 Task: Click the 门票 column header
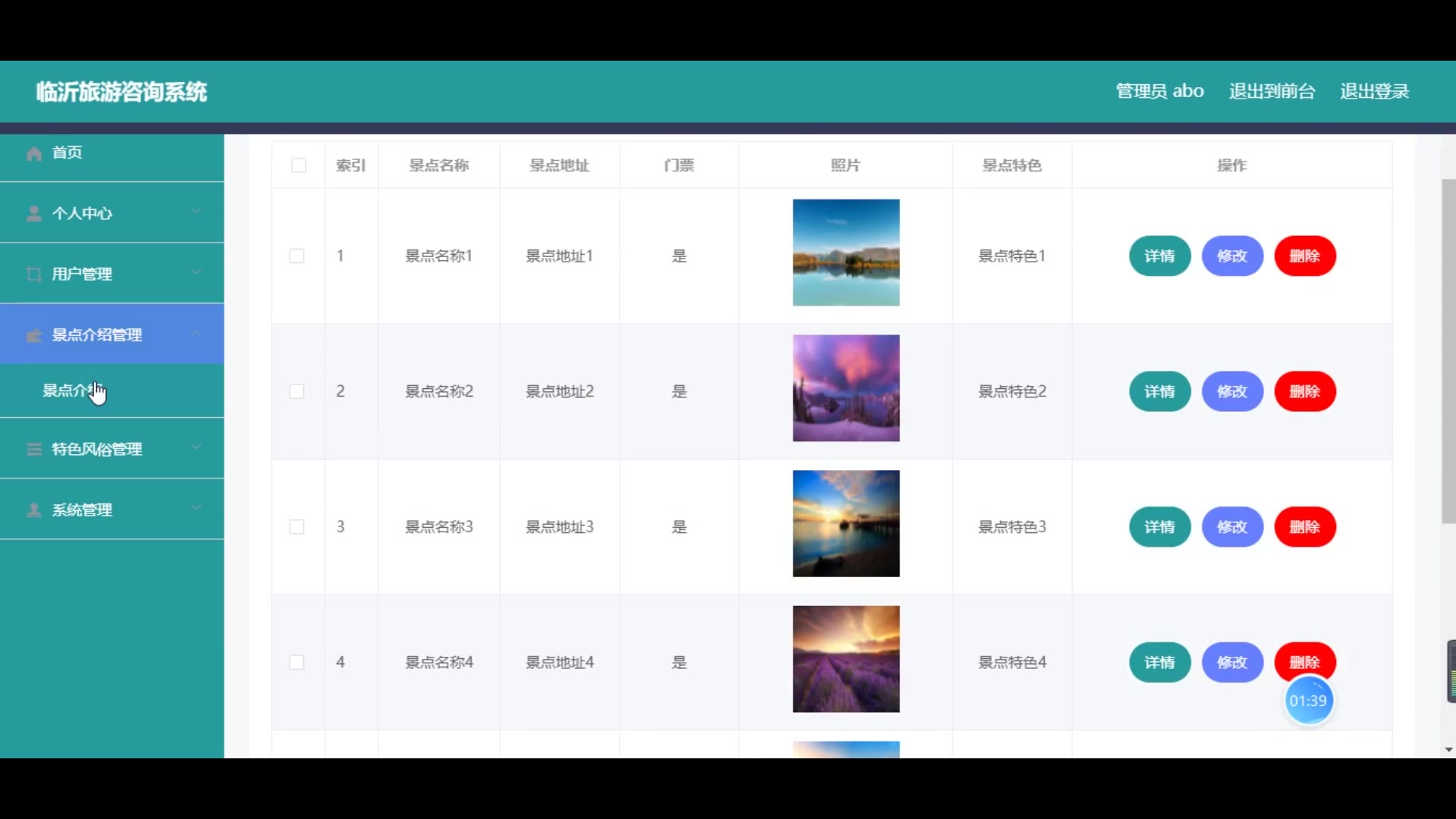click(679, 165)
